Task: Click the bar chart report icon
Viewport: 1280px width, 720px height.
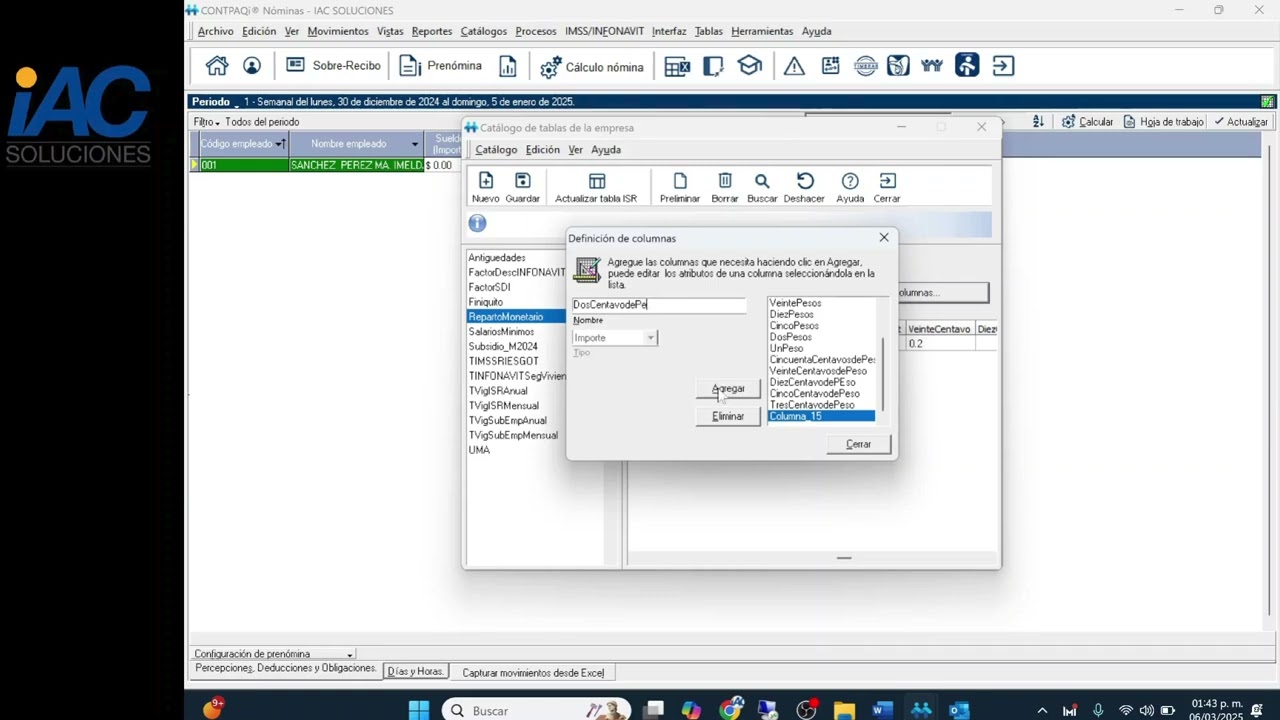Action: pyautogui.click(x=508, y=66)
